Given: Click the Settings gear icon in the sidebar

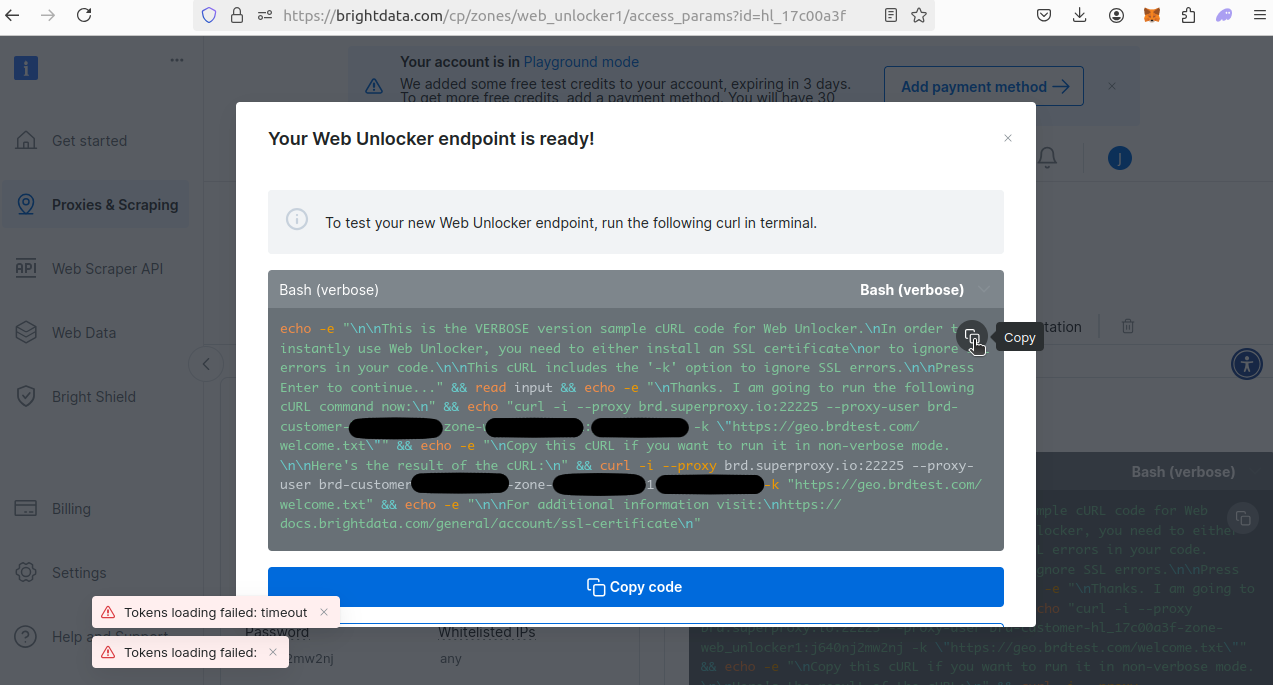Looking at the screenshot, I should [26, 572].
